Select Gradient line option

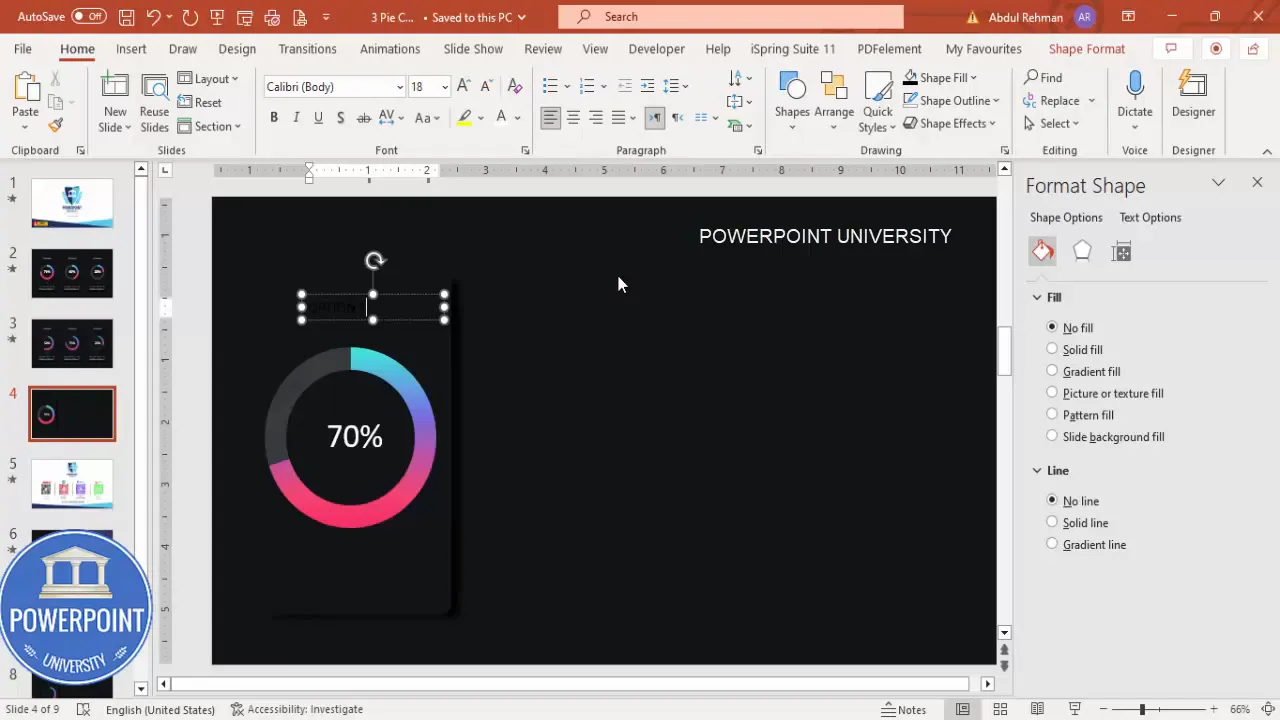[x=1052, y=544]
